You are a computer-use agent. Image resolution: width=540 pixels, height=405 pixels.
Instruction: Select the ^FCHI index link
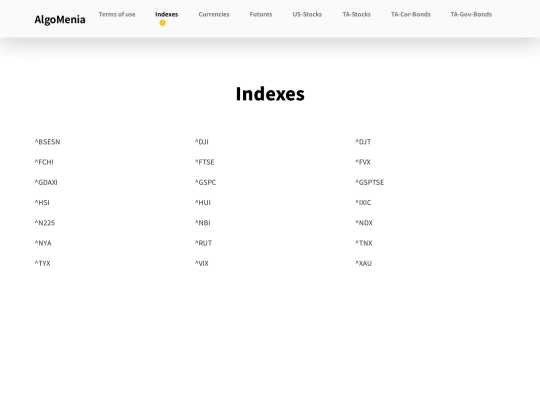(44, 162)
